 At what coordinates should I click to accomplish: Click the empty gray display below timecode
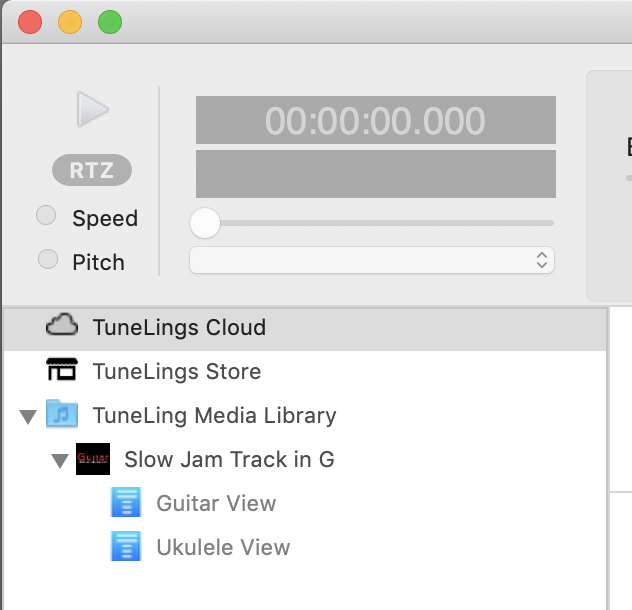tap(376, 174)
